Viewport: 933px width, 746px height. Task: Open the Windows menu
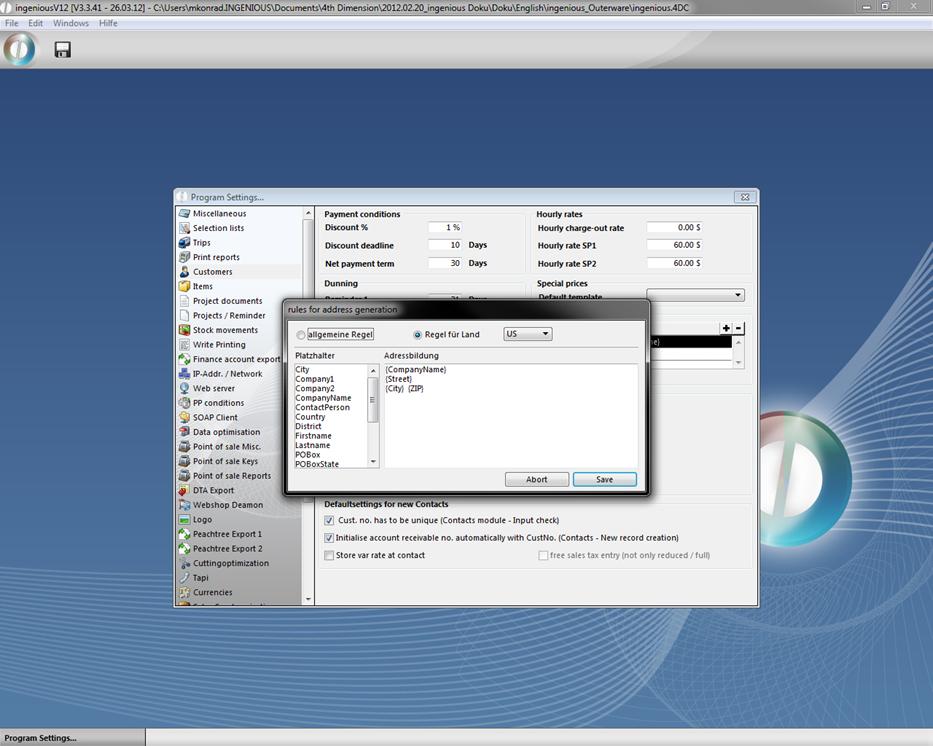coord(70,23)
